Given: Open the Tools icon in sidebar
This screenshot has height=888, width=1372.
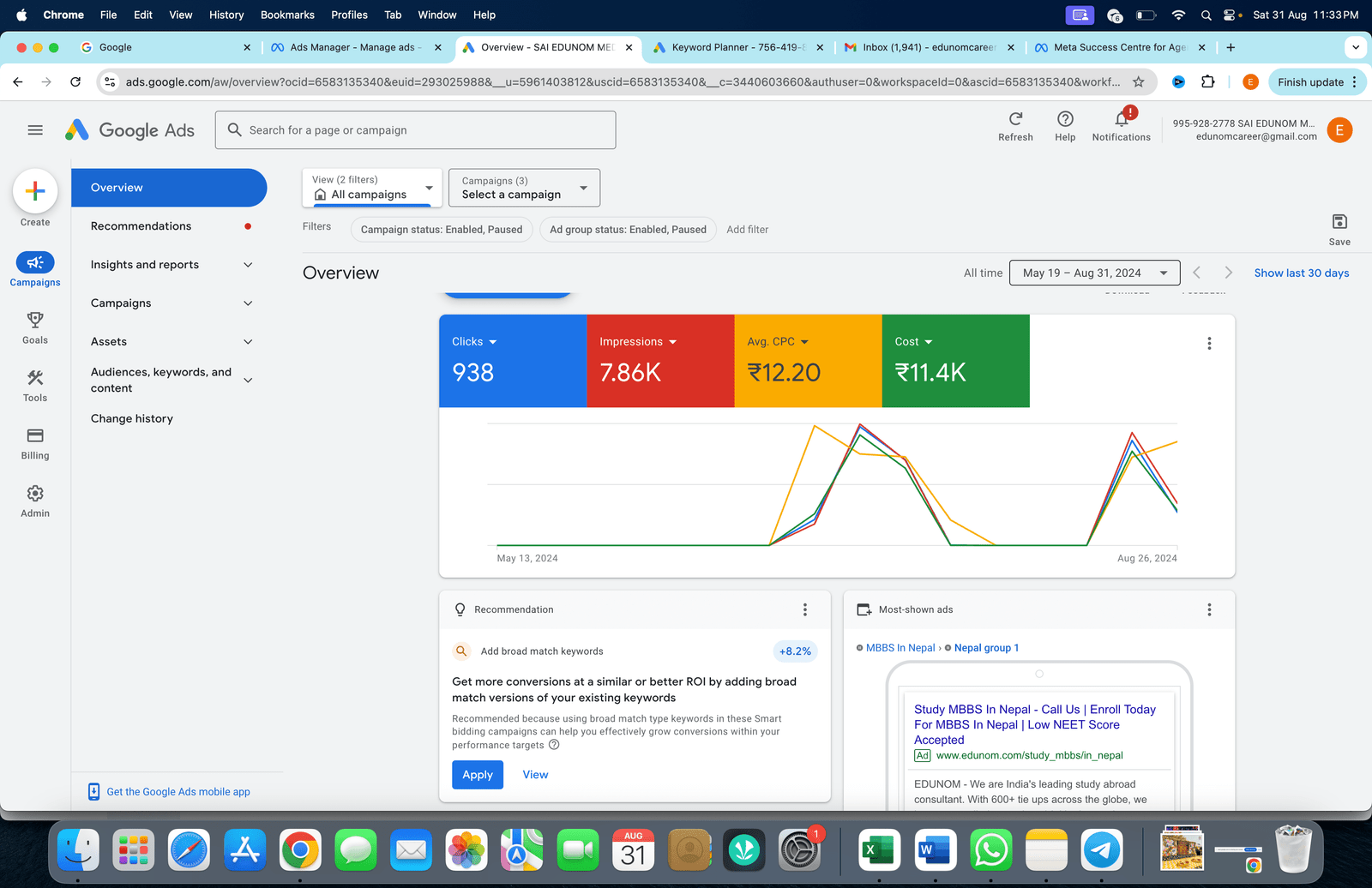Looking at the screenshot, I should click(35, 378).
